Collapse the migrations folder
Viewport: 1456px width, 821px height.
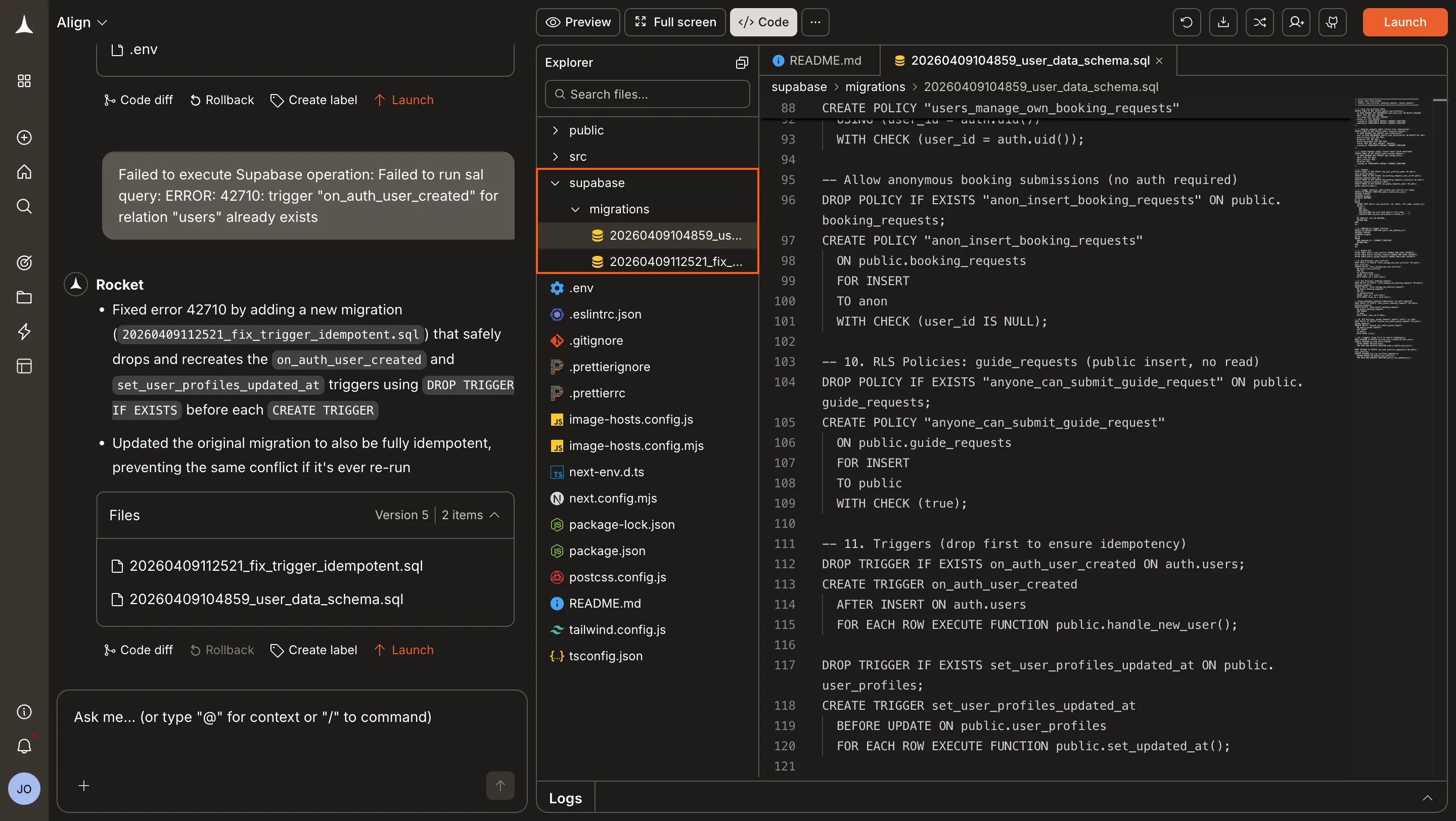click(647, 209)
